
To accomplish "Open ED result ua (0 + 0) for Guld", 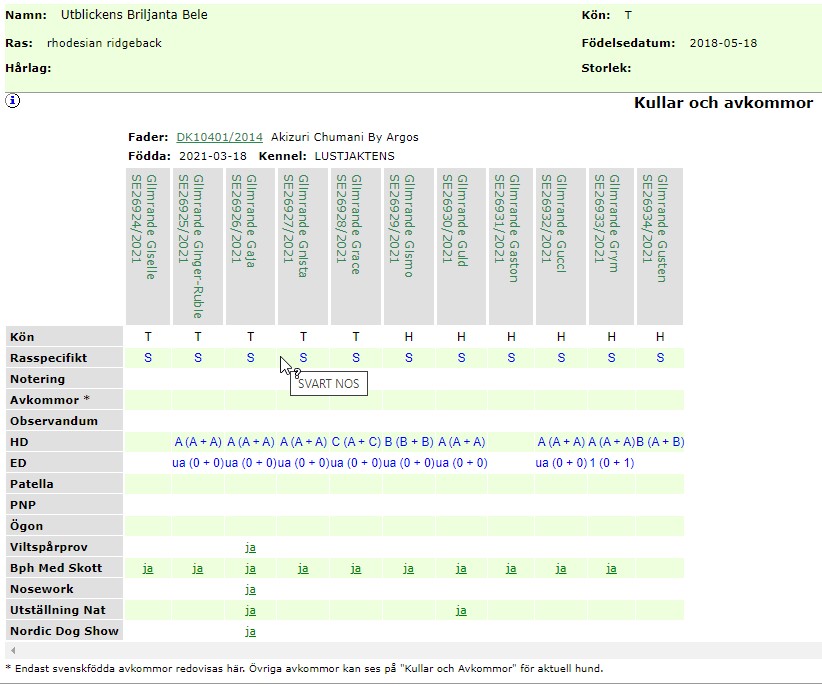I will (x=461, y=463).
